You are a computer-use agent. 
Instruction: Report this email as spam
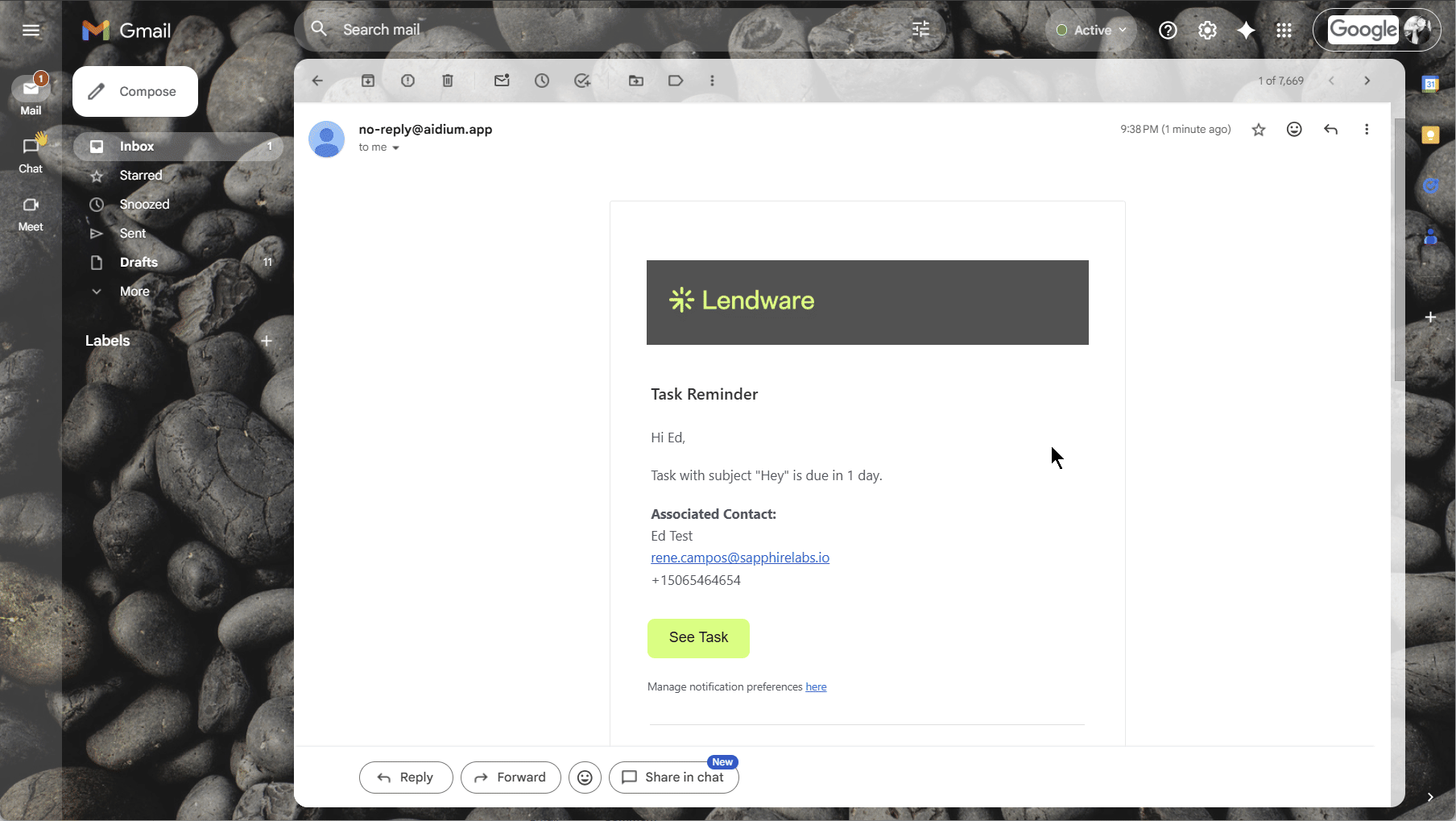coord(407,81)
